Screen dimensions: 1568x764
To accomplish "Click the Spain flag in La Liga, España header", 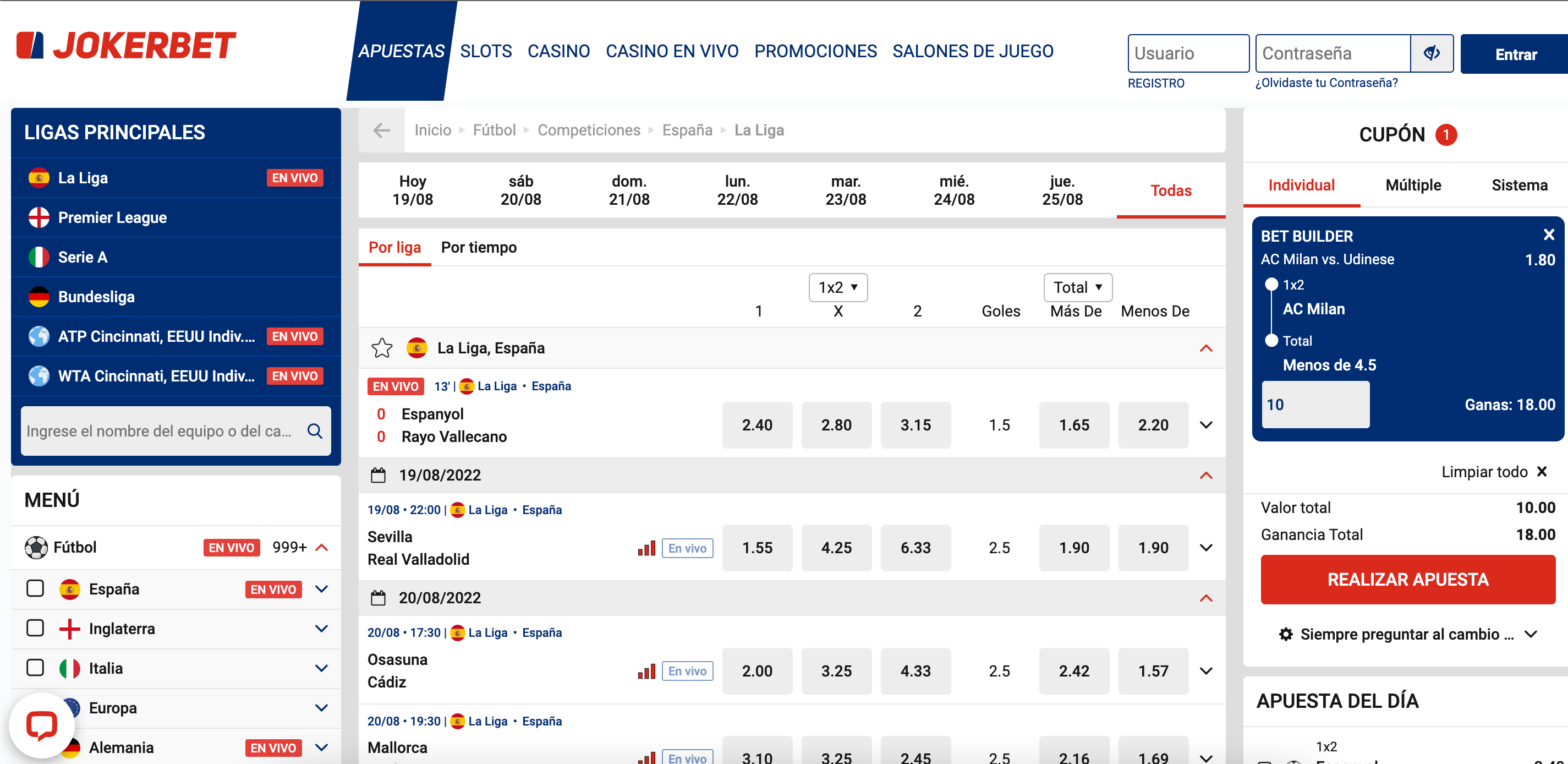I will tap(416, 348).
